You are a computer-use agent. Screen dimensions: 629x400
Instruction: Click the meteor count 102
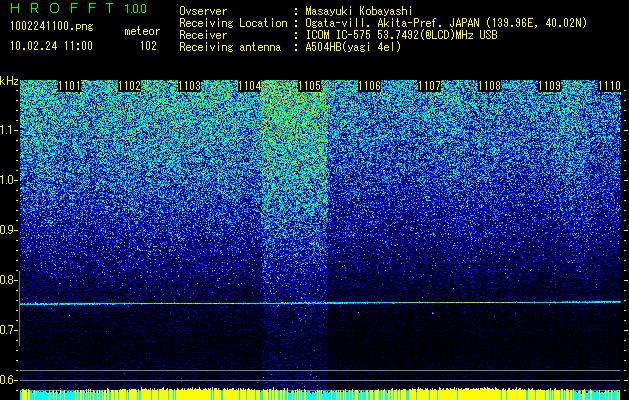148,46
